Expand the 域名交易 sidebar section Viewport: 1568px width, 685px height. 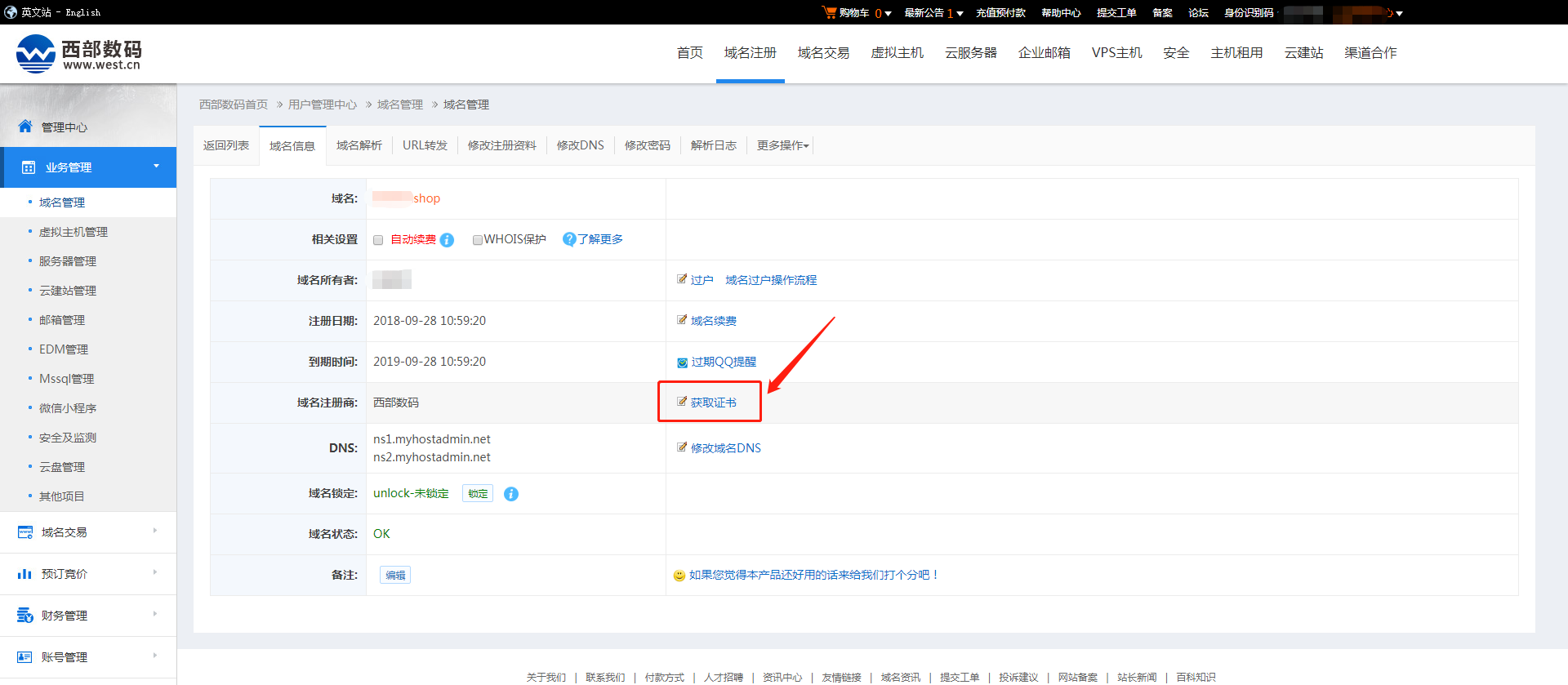pos(87,532)
